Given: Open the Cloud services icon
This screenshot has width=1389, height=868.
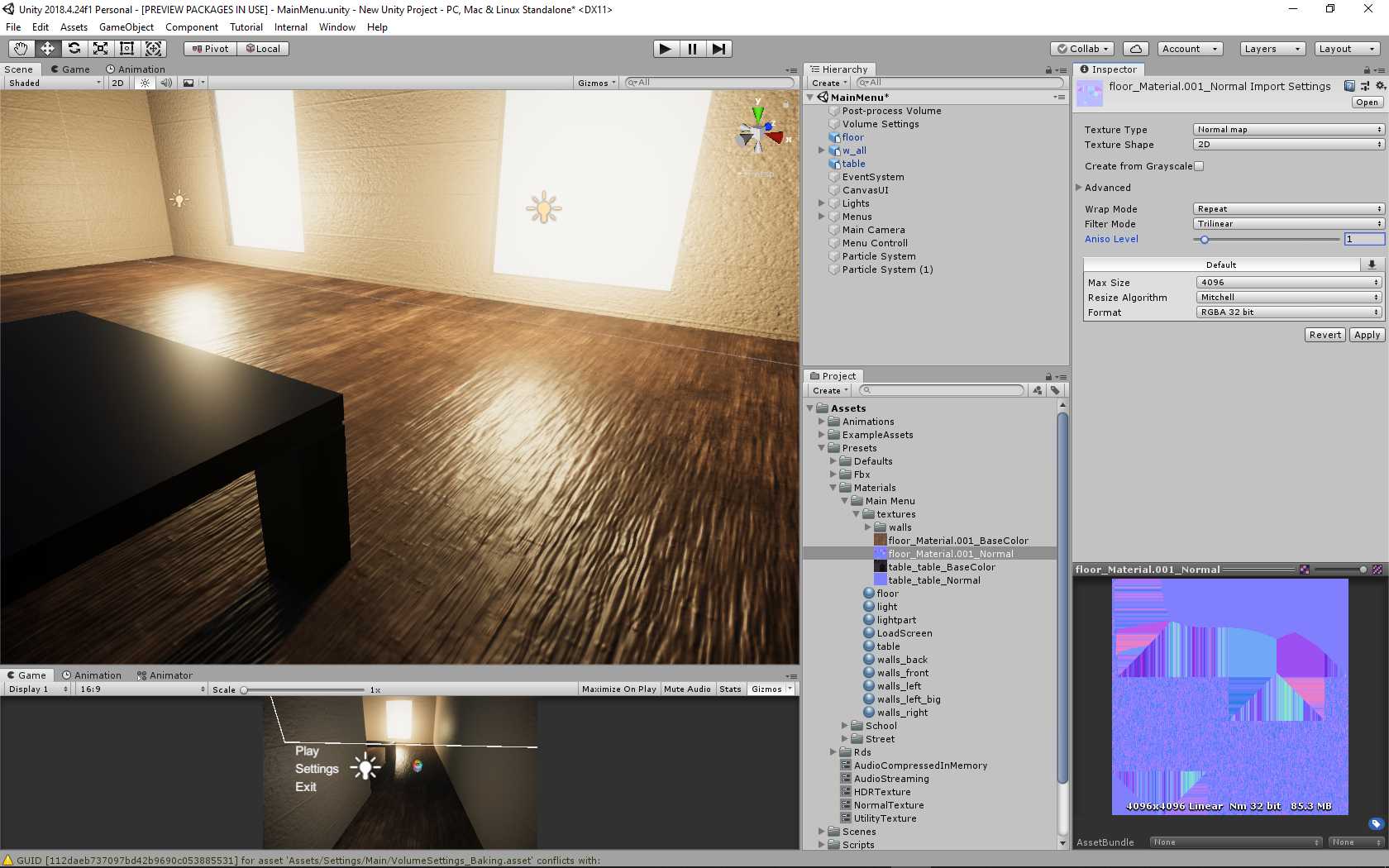Looking at the screenshot, I should tap(1136, 49).
